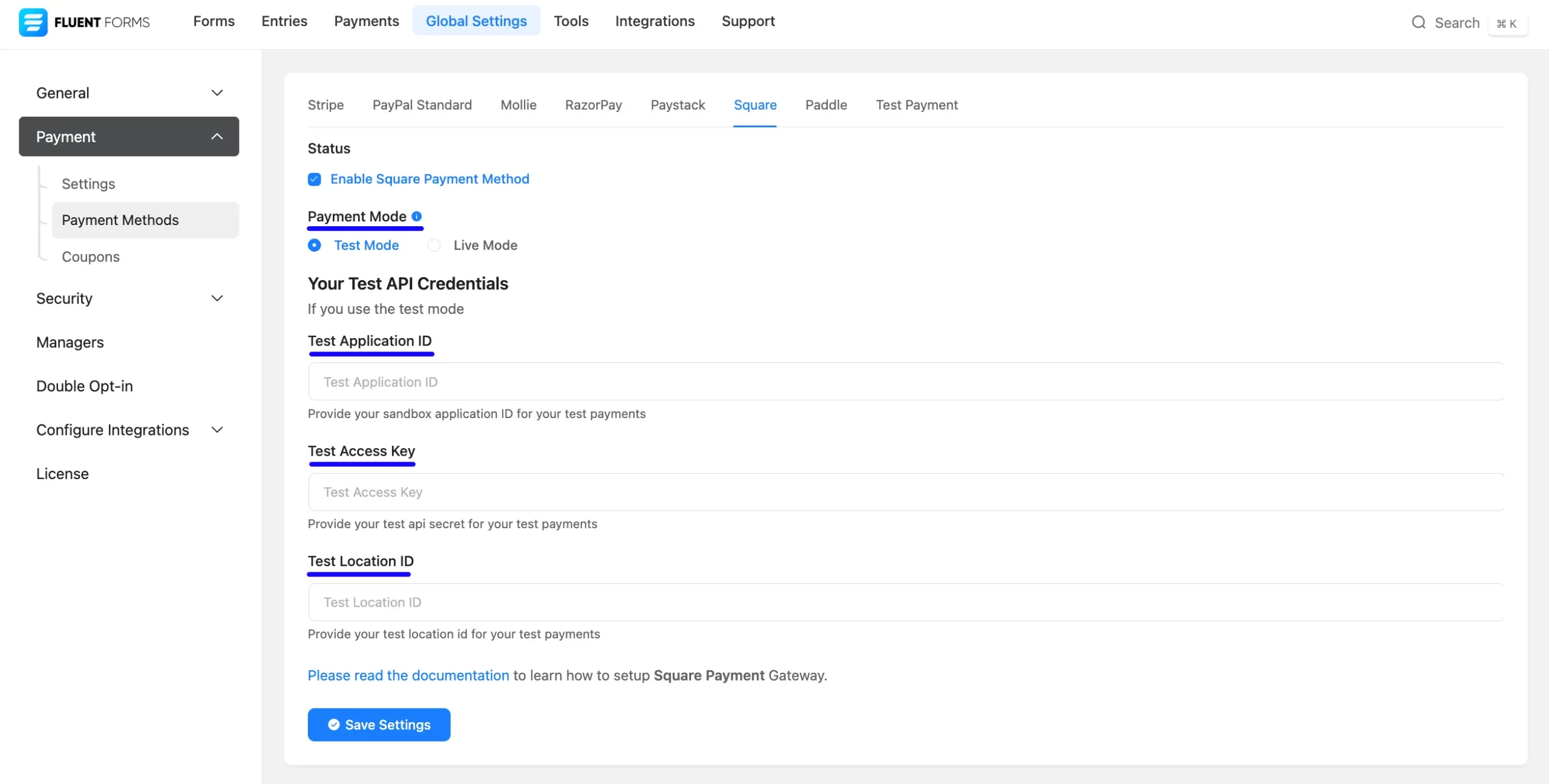Click the Test Application ID input field
The width and height of the screenshot is (1549, 784).
click(x=906, y=382)
